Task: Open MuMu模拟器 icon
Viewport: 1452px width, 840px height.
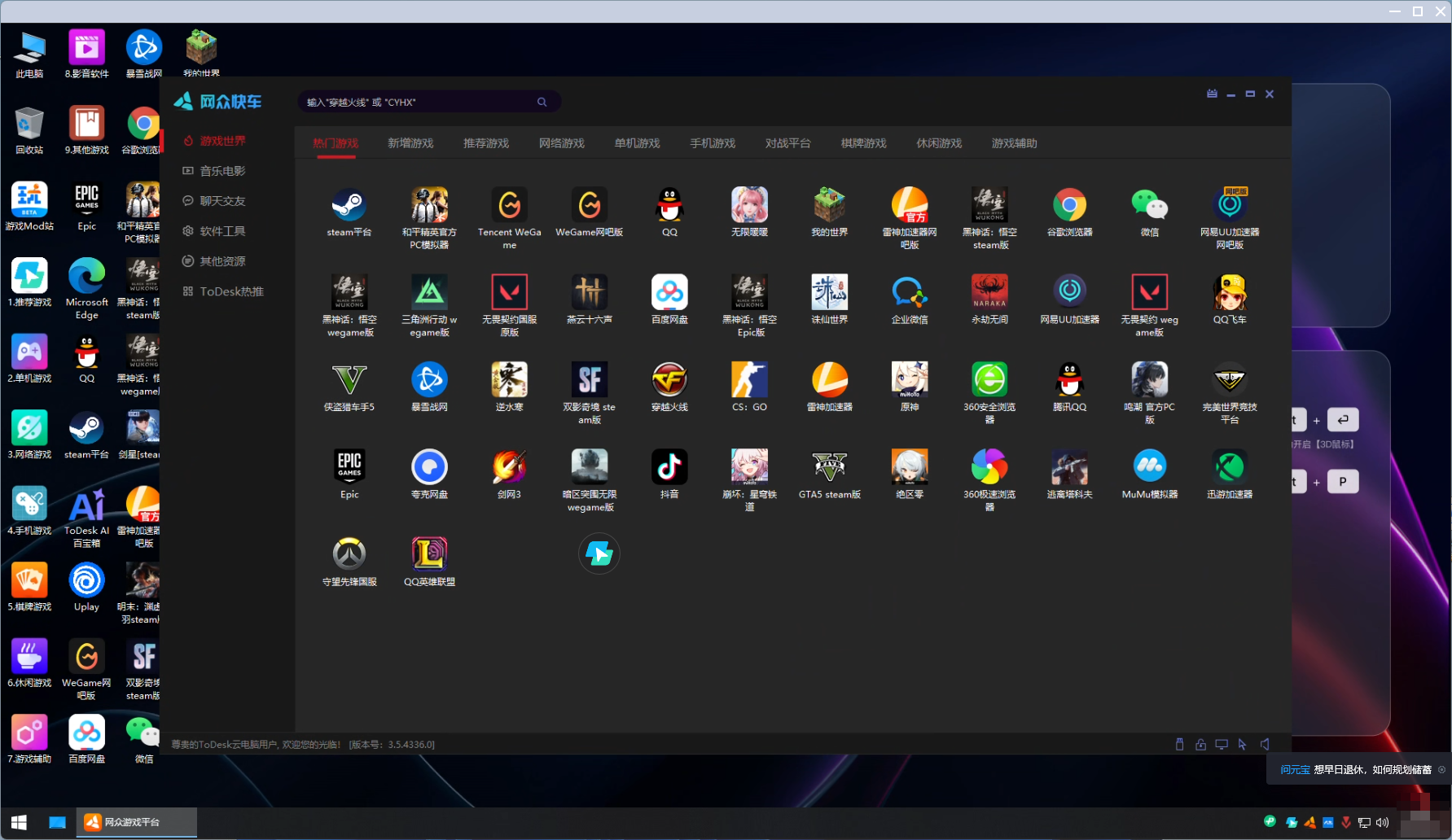Action: point(1150,467)
